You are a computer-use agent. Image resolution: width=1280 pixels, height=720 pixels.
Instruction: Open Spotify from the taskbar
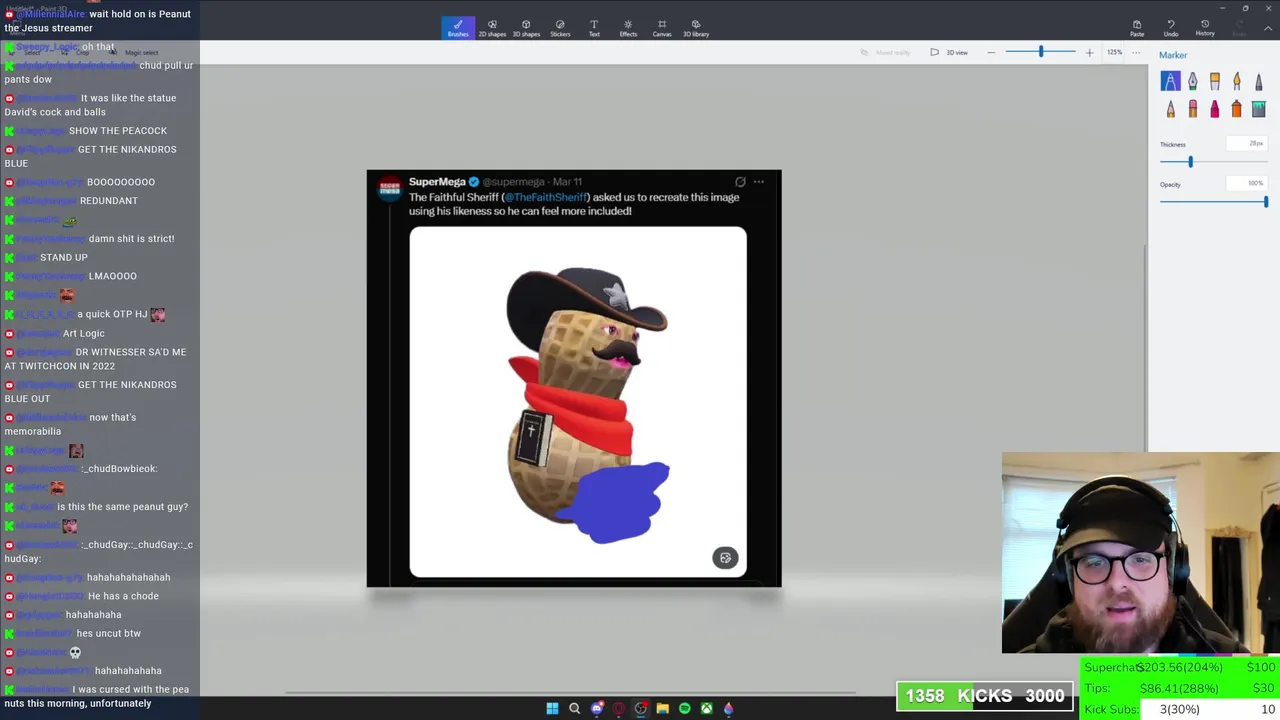(x=684, y=709)
